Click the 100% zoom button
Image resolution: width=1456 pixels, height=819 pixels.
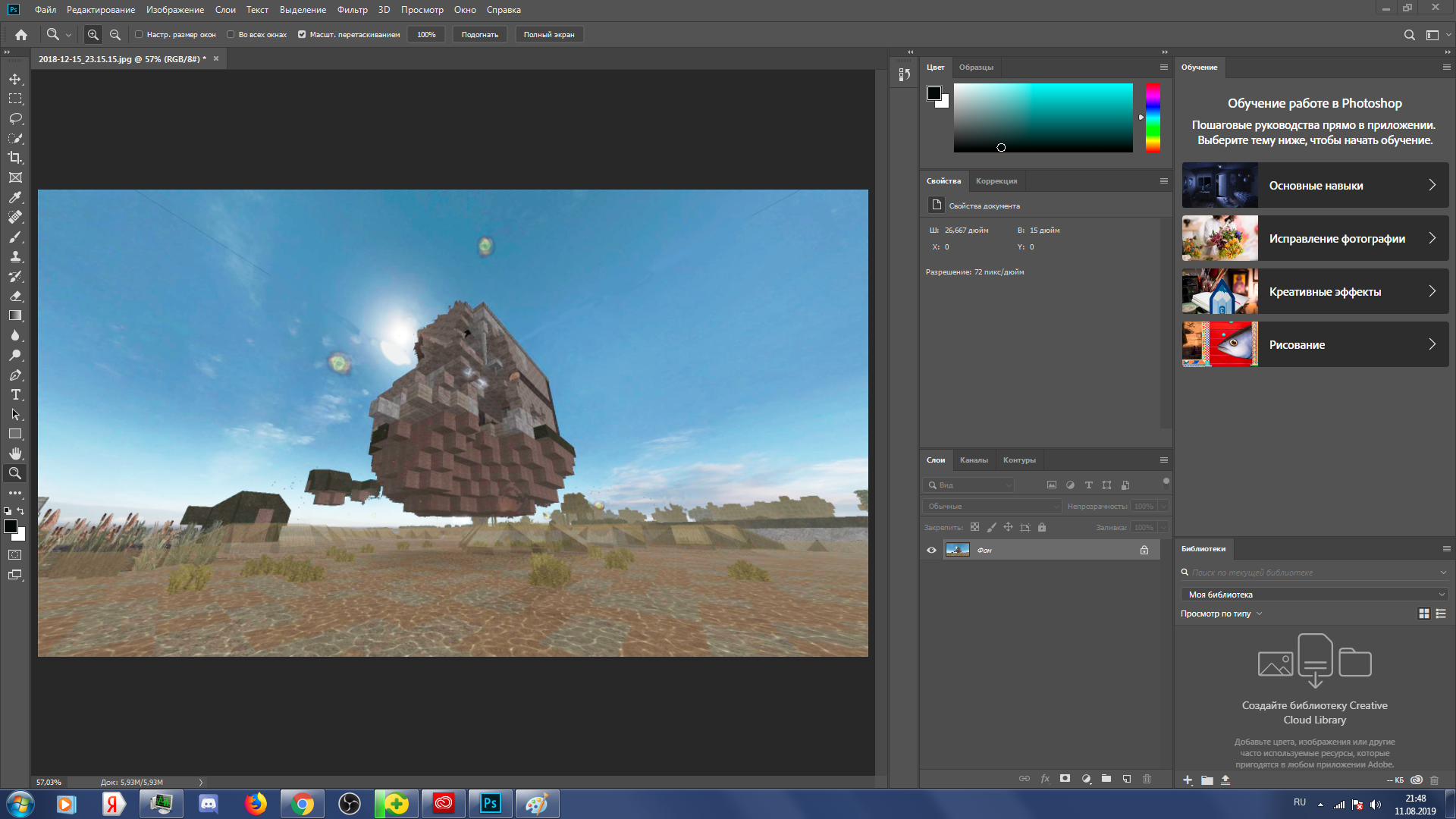426,34
